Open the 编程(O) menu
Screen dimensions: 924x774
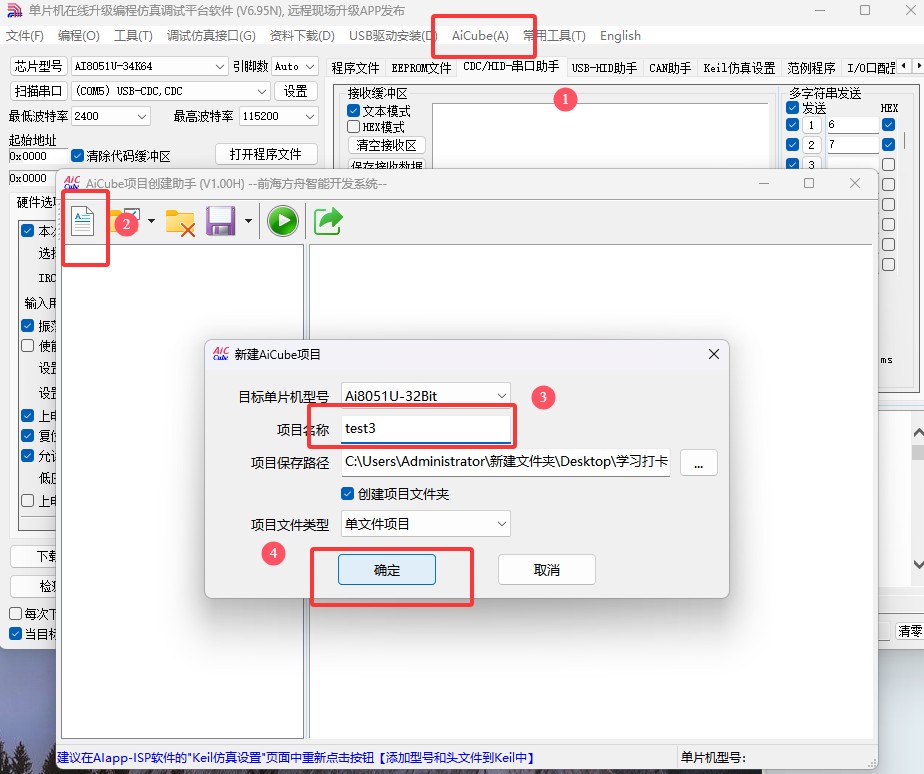[x=78, y=36]
